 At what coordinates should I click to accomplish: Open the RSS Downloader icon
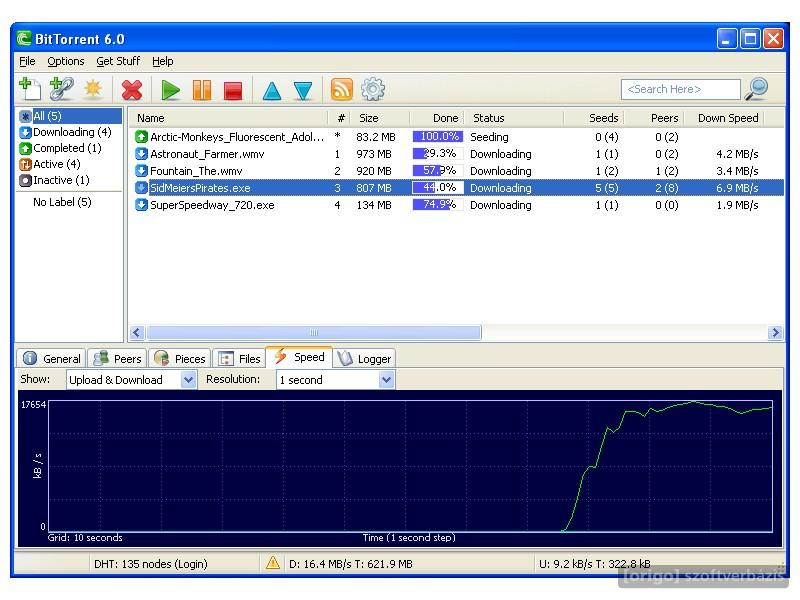coord(341,89)
